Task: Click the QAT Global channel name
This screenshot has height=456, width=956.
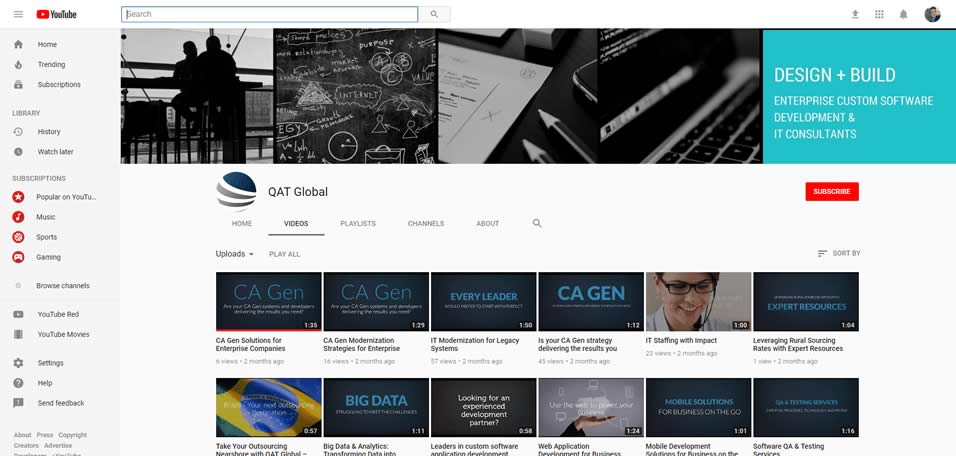Action: (298, 192)
